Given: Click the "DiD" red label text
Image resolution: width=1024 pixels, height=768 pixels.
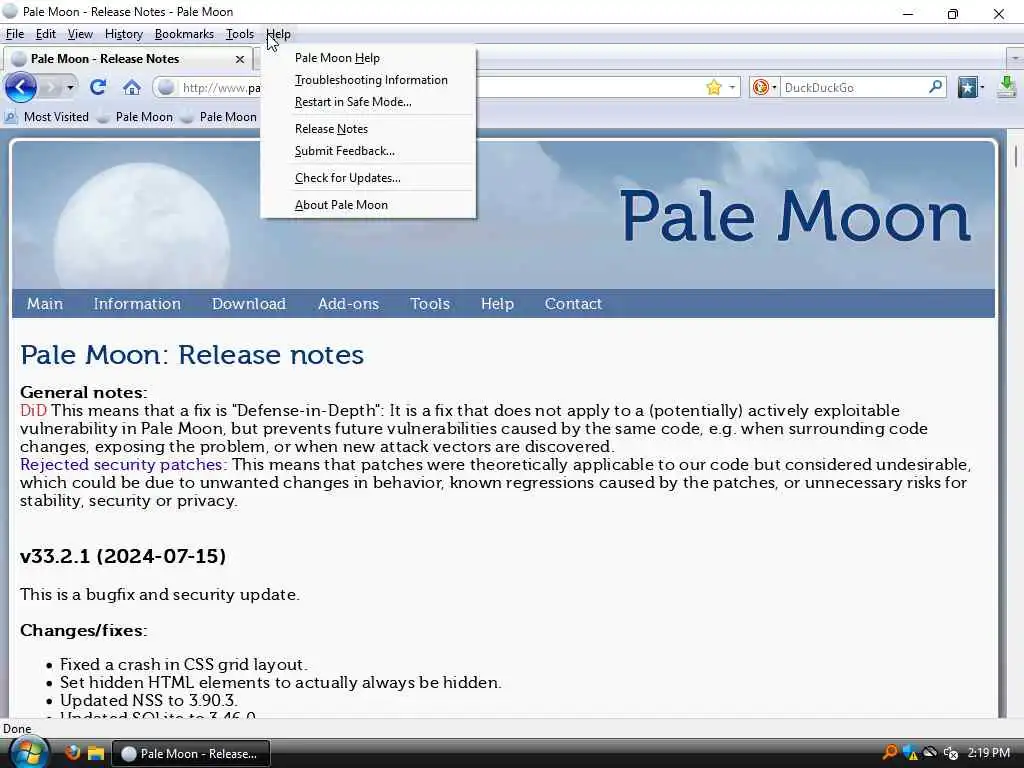Looking at the screenshot, I should [x=33, y=410].
